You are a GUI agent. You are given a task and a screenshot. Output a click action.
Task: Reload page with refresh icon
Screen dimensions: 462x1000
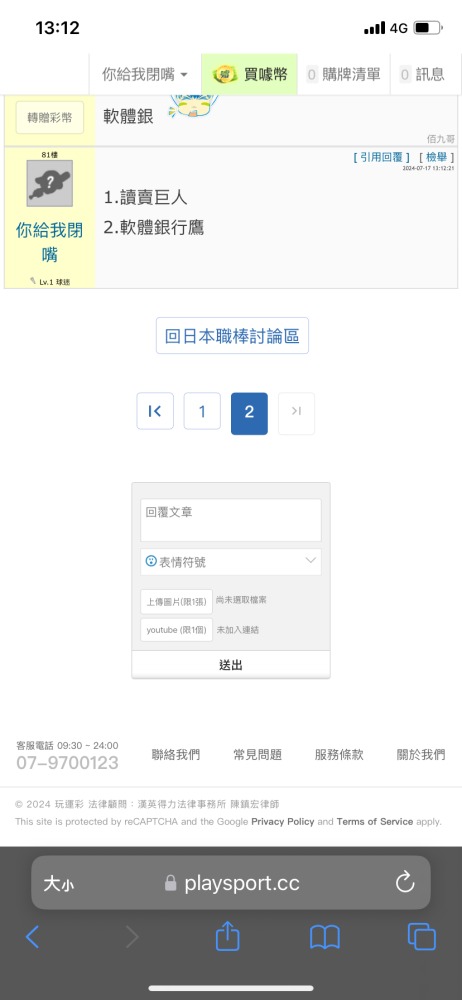(405, 883)
